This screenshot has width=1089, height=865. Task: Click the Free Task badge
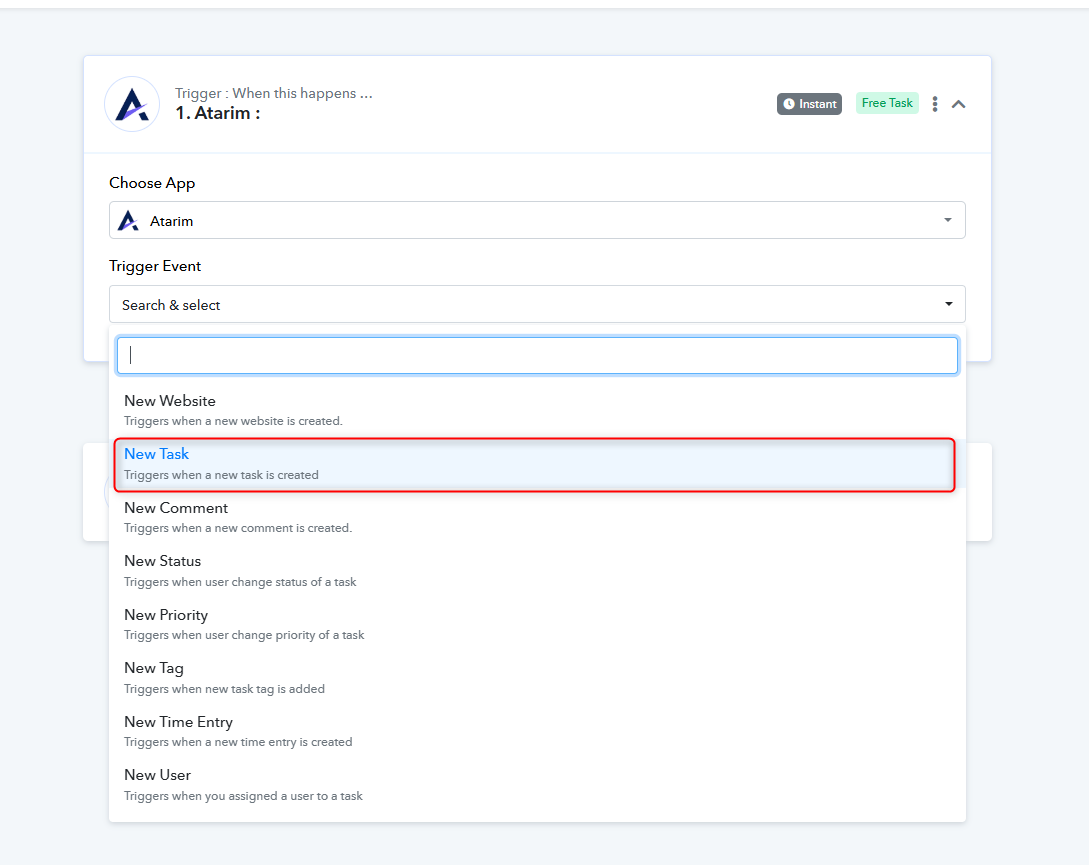point(887,103)
